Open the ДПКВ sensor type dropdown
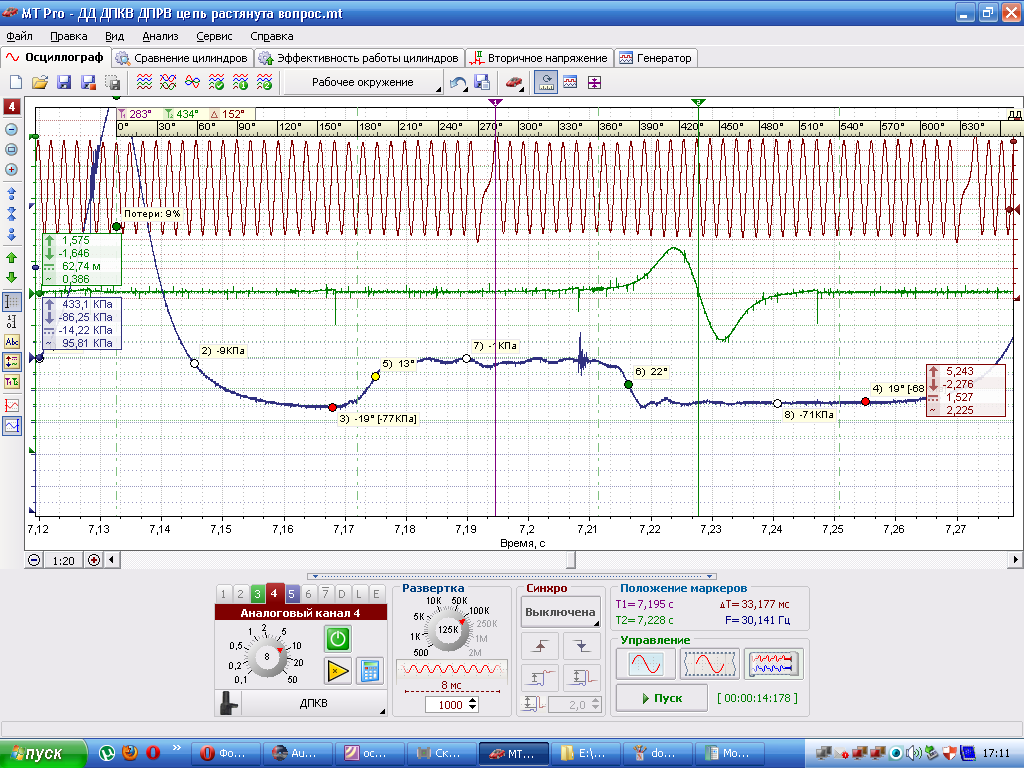Screen dimensions: 1024x768 pyautogui.click(x=313, y=703)
